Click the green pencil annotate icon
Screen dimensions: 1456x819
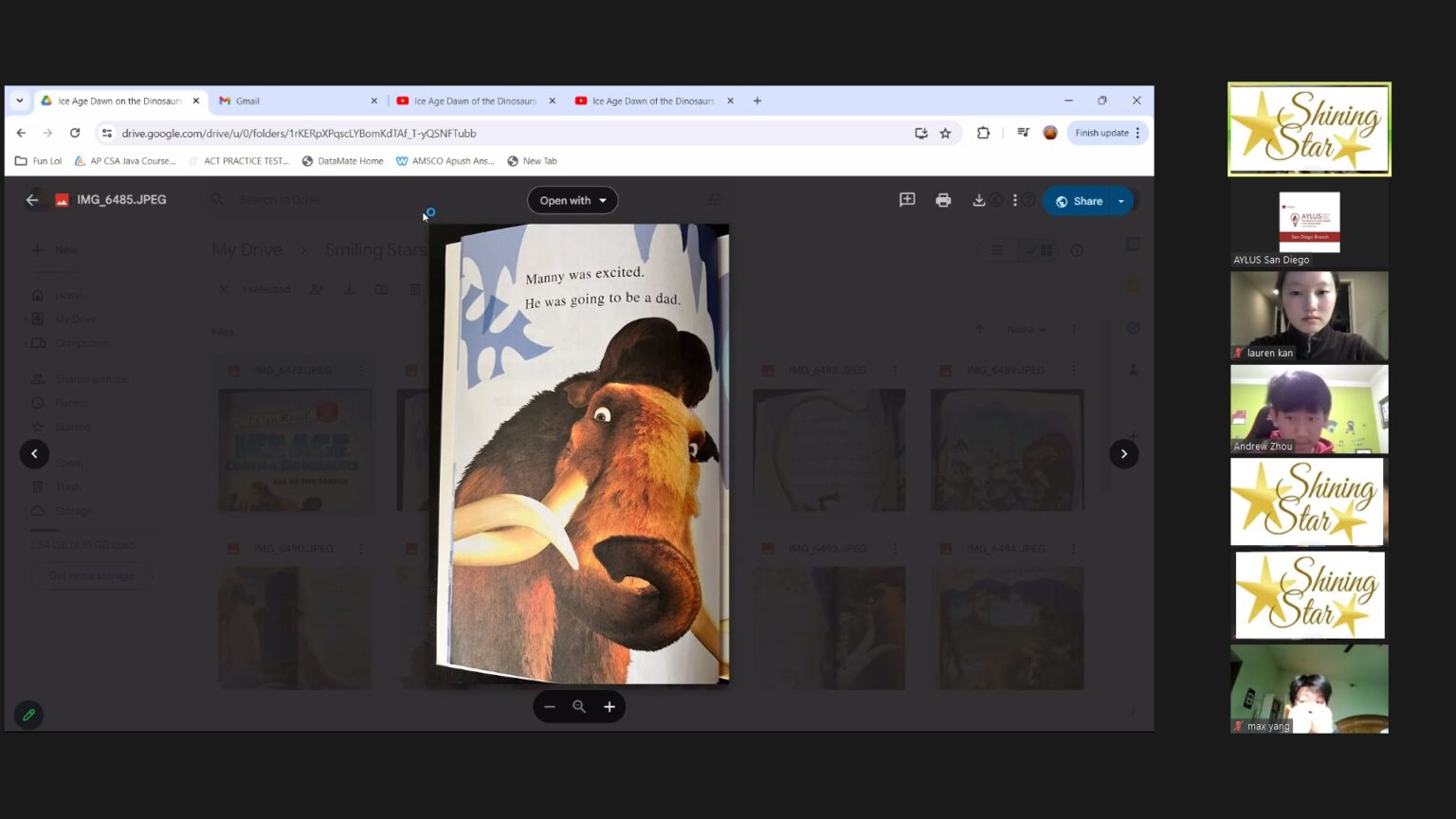click(28, 715)
